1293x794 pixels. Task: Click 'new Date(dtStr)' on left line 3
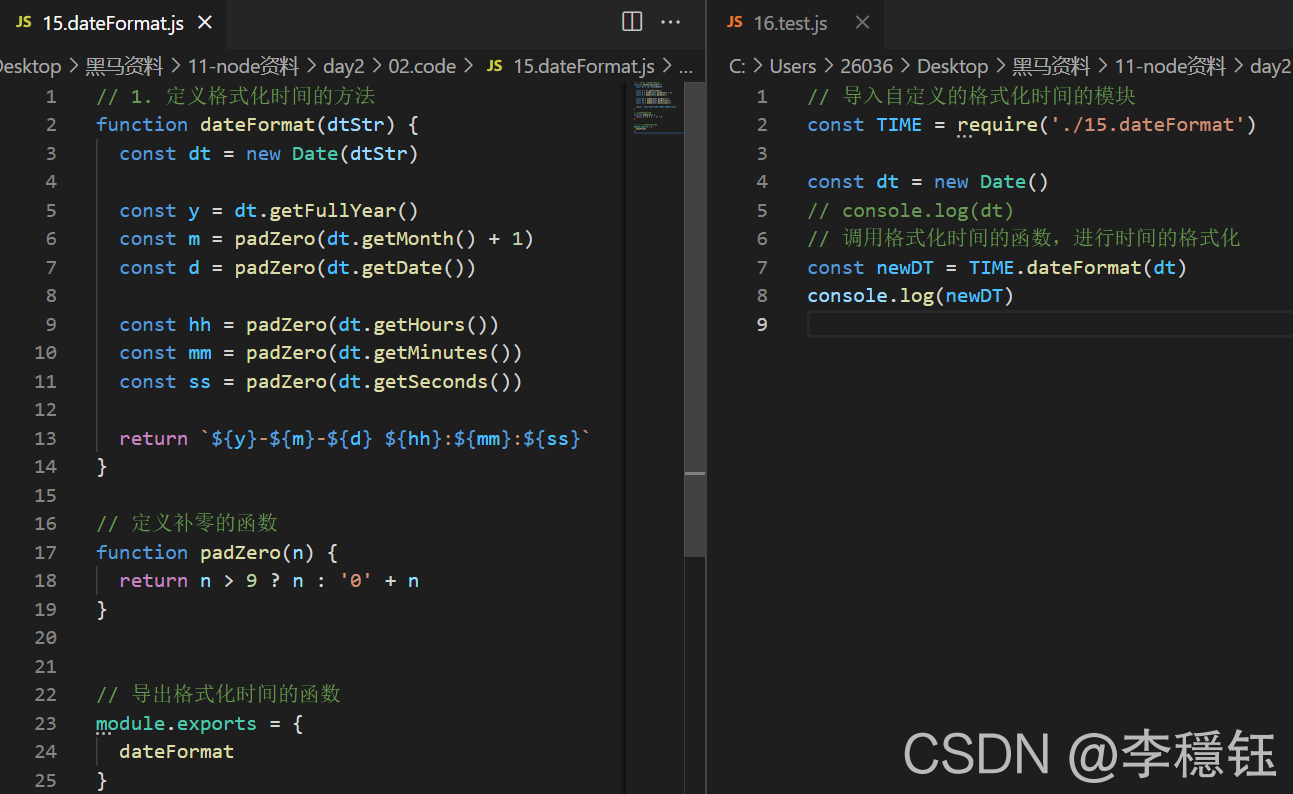[332, 153]
